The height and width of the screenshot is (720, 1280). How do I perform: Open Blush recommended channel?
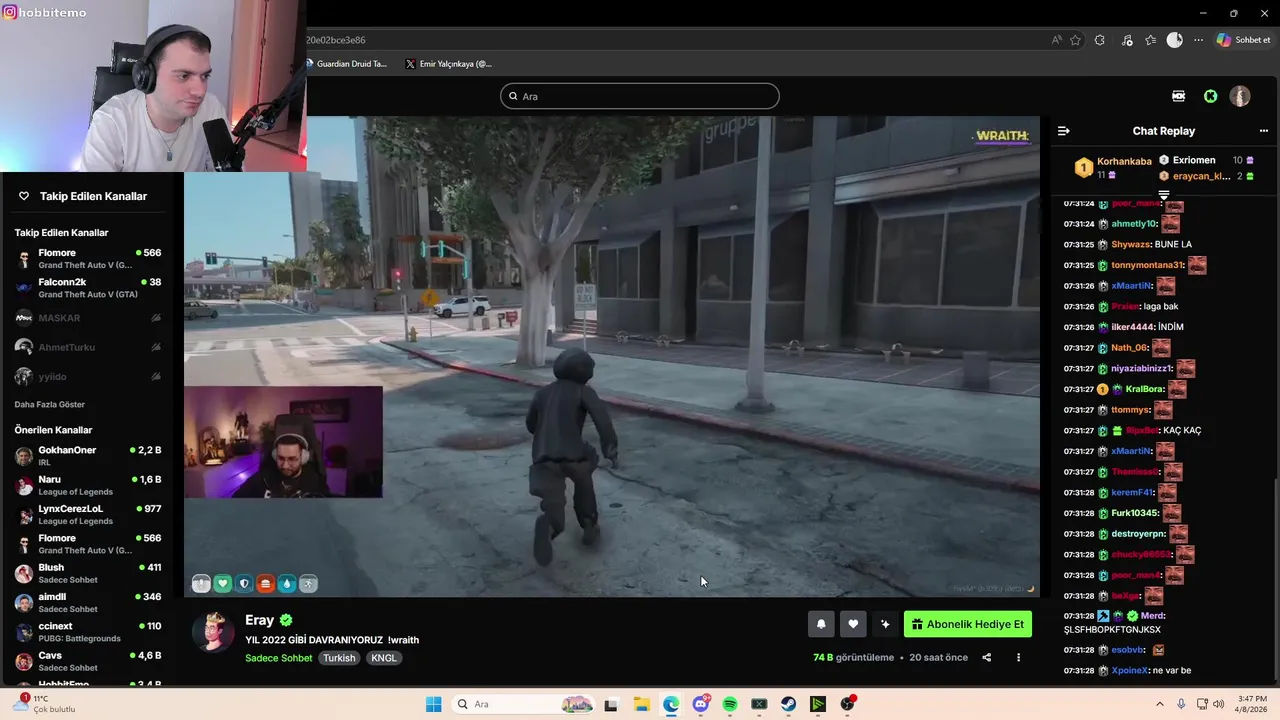coord(88,573)
